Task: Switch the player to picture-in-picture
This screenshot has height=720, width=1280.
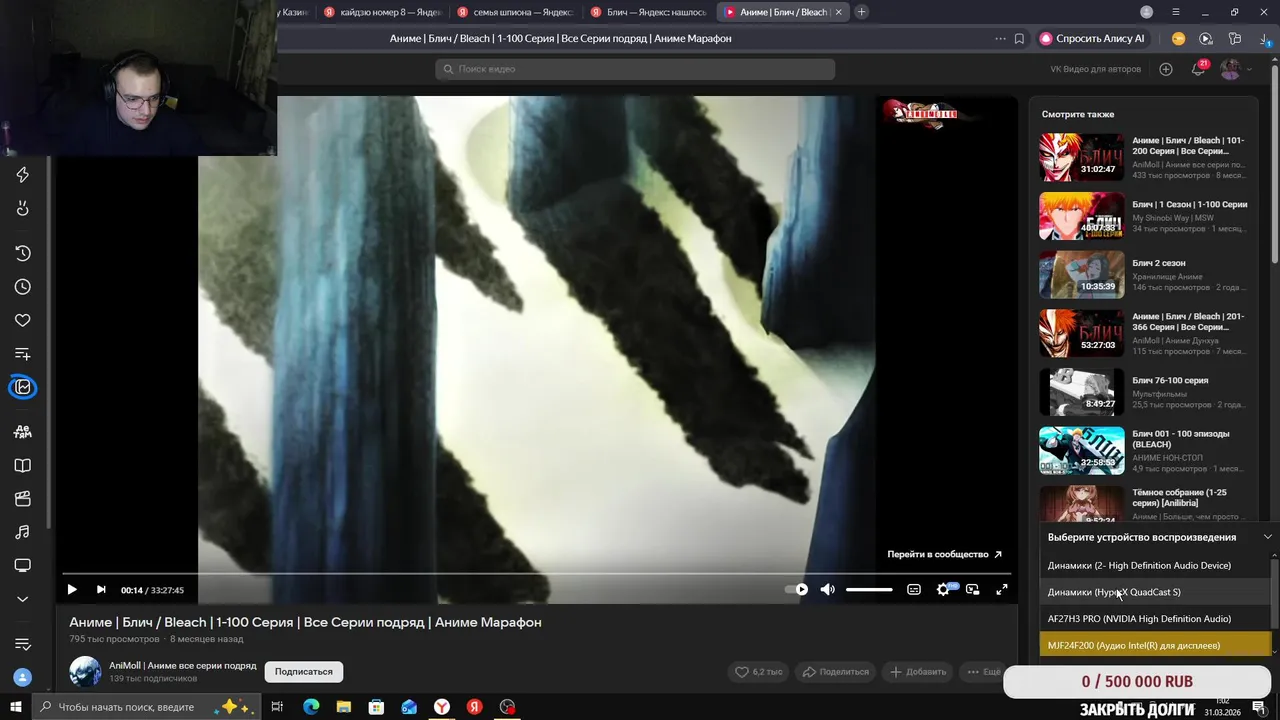Action: point(972,590)
